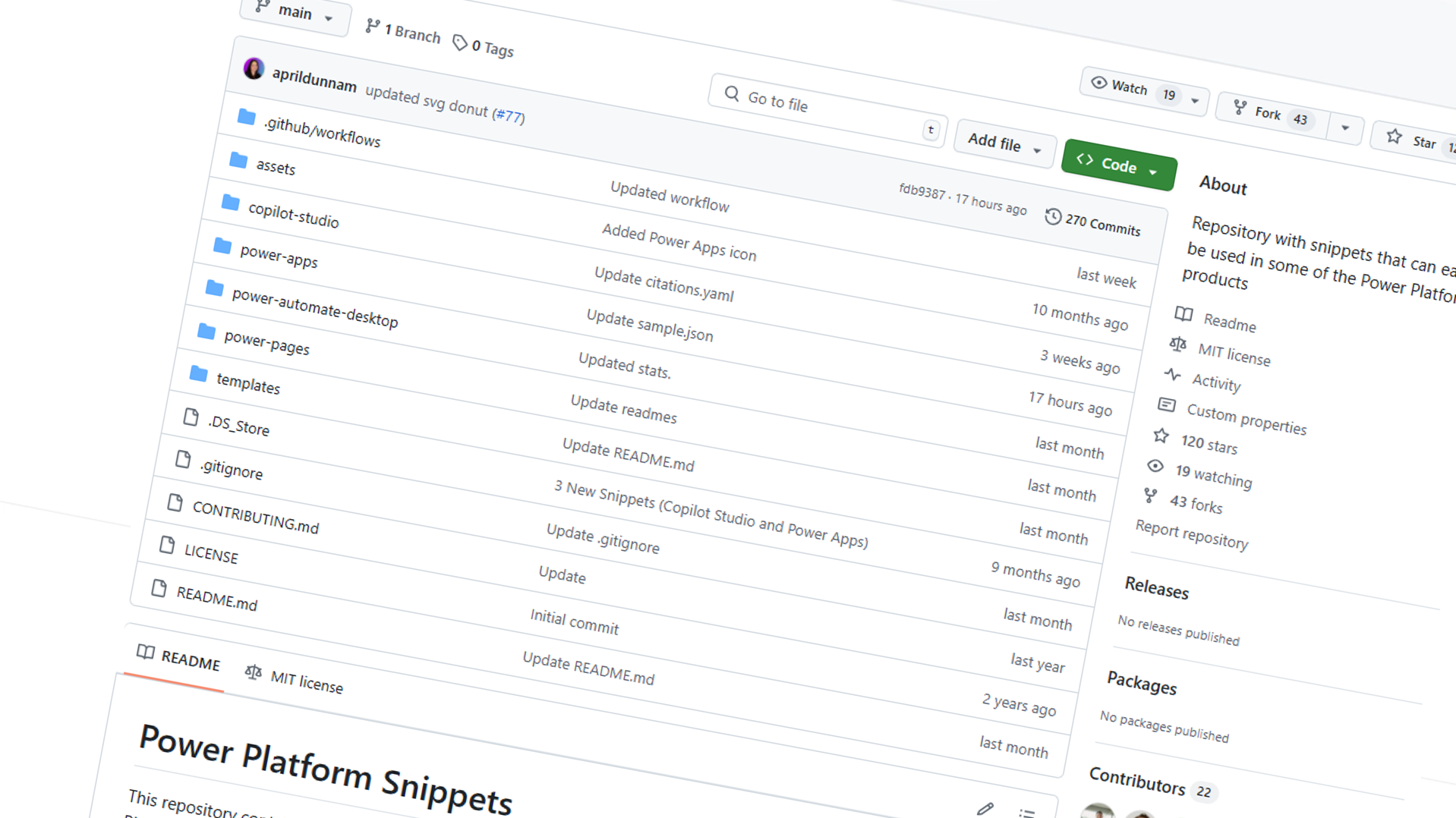Expand the Add file dropdown

pyautogui.click(x=1004, y=144)
